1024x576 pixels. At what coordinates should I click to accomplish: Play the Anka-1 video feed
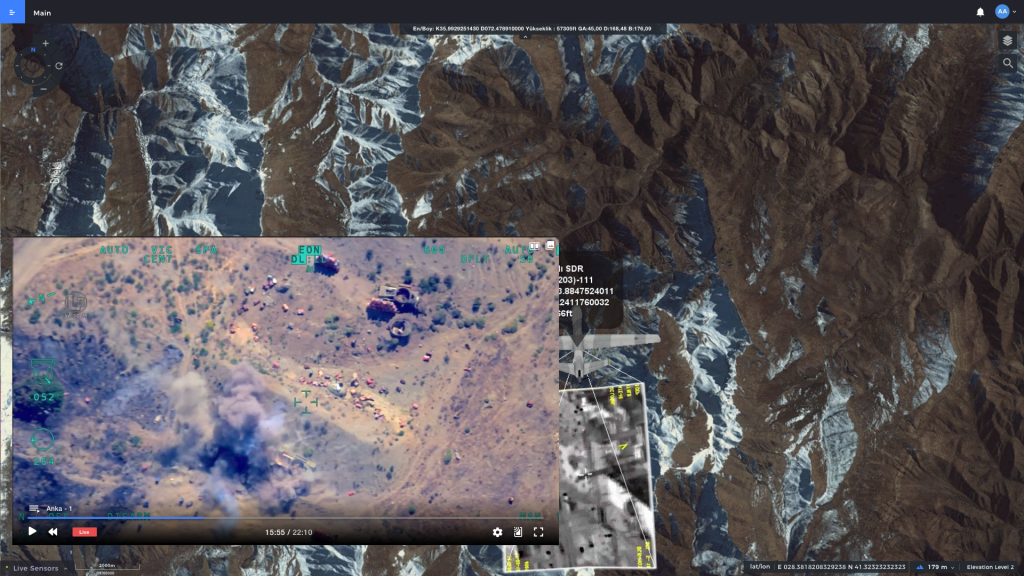click(32, 532)
